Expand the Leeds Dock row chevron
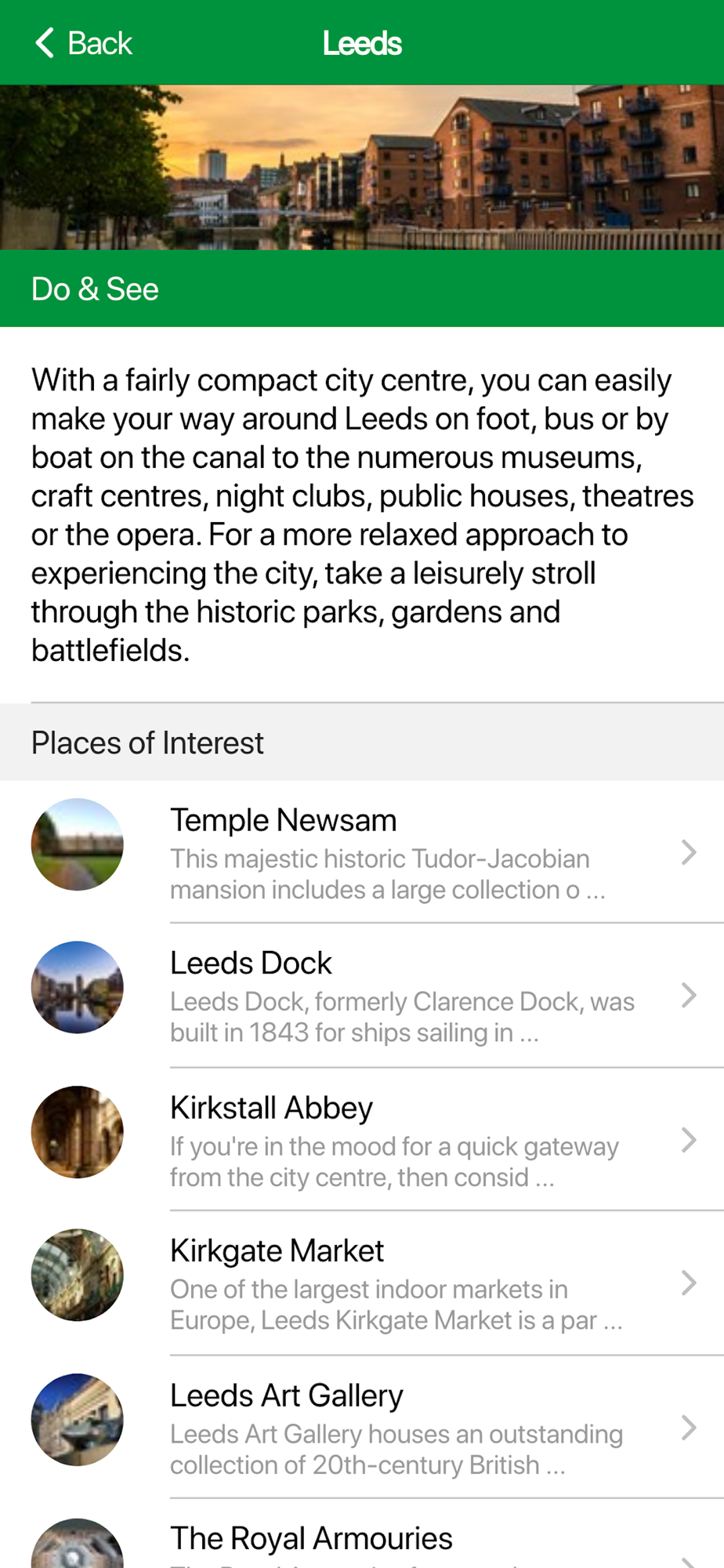This screenshot has width=724, height=1568. [689, 996]
